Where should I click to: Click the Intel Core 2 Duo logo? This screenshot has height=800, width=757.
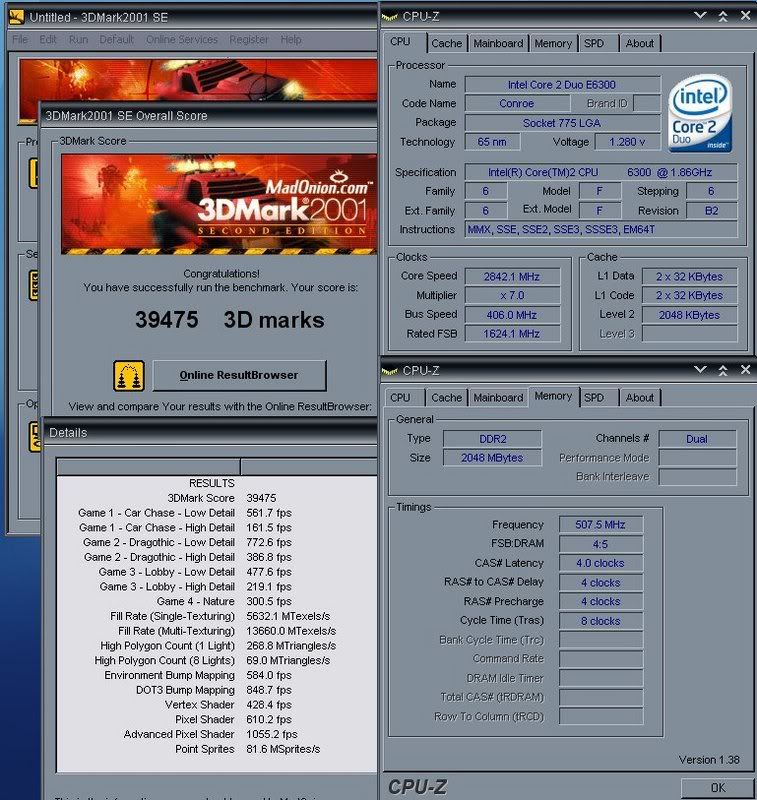click(700, 113)
